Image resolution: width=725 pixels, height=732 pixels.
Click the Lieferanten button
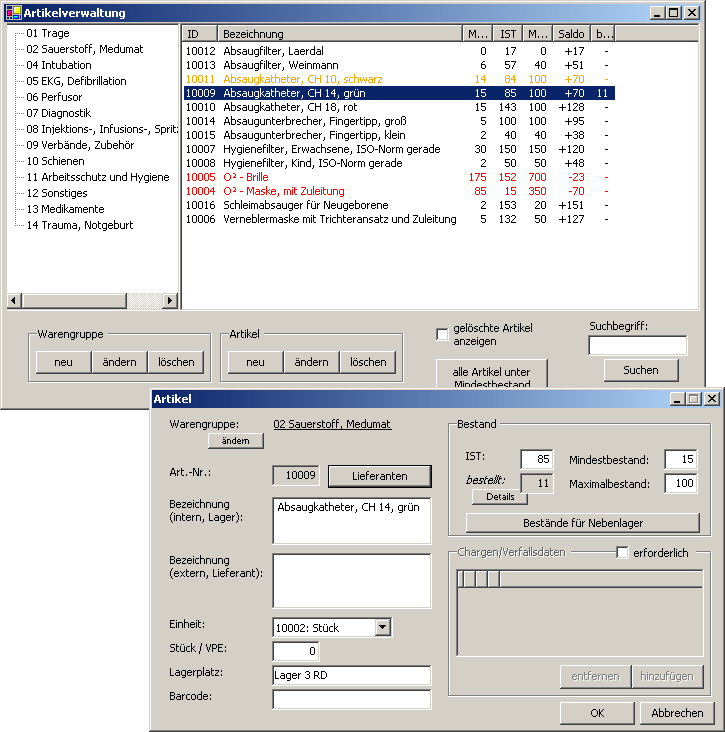pyautogui.click(x=380, y=475)
